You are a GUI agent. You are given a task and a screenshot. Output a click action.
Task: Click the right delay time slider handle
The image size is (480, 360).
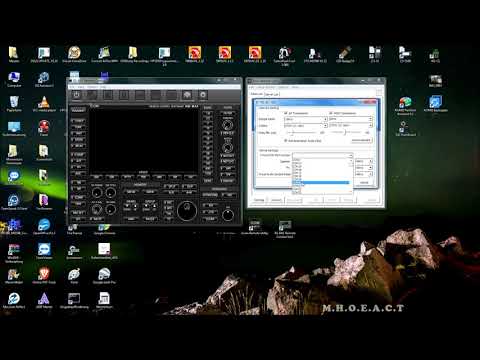pos(345,132)
